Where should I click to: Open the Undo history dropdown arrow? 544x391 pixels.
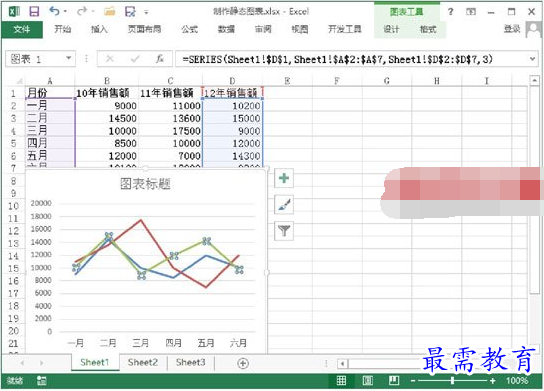click(65, 12)
